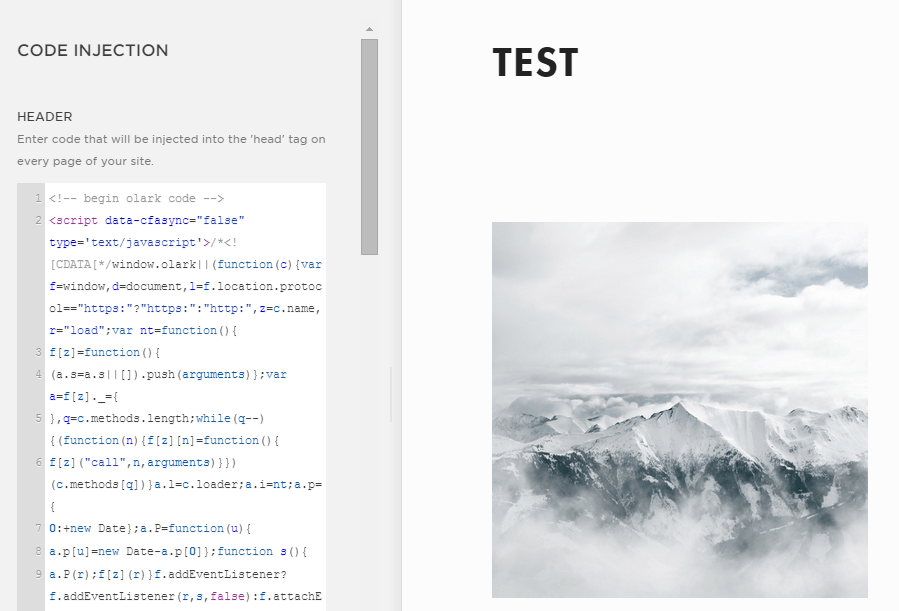Select line number 9 in the gutter
Screen dimensions: 899x611
click(37, 573)
